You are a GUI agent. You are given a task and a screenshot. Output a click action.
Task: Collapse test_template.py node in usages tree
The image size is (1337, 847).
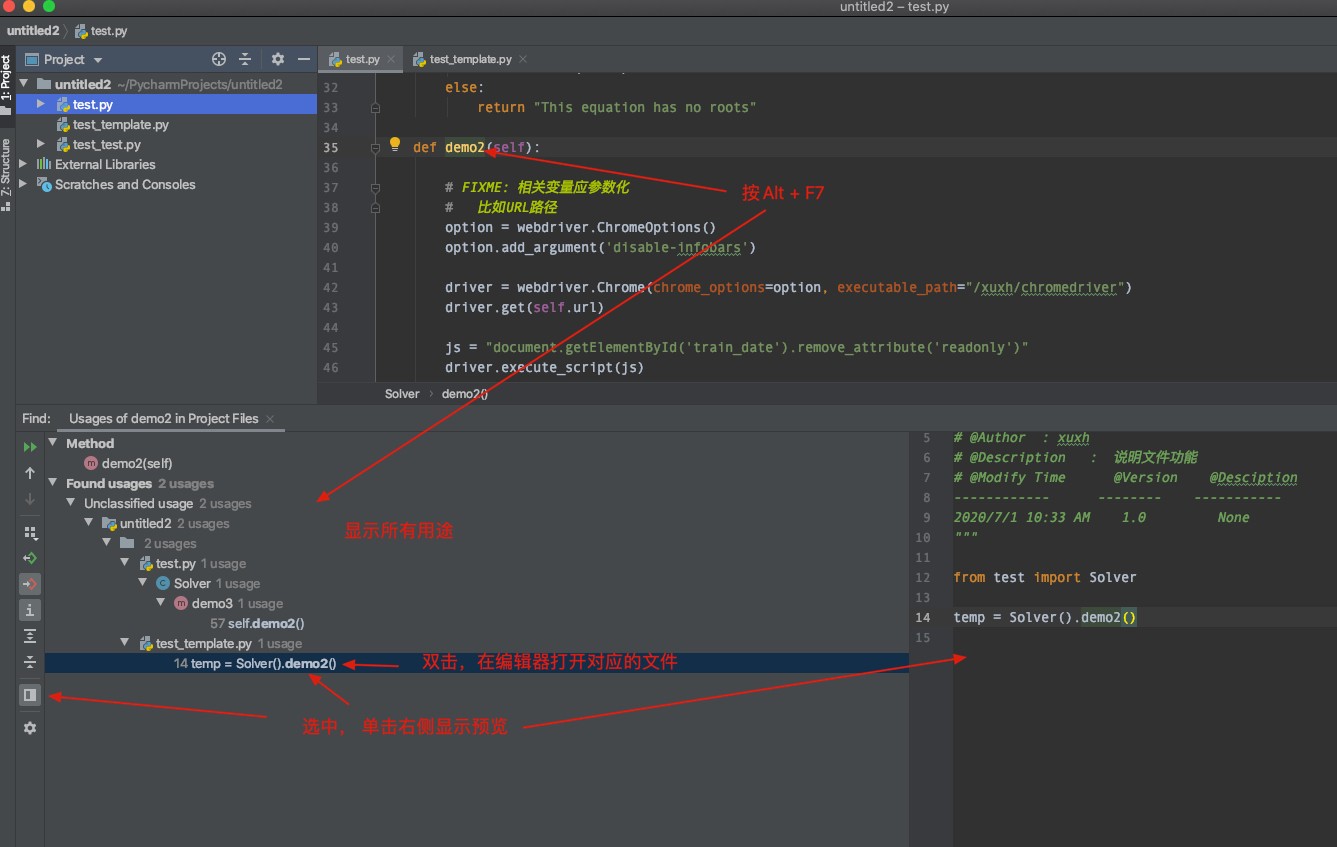click(x=127, y=643)
